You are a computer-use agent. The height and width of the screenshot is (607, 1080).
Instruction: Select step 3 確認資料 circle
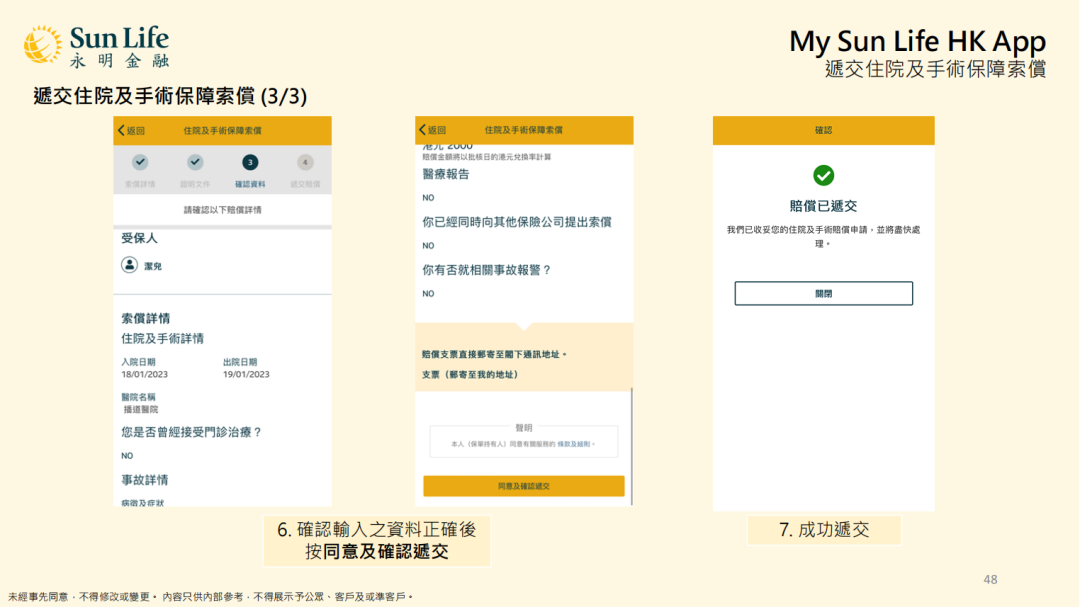(250, 162)
